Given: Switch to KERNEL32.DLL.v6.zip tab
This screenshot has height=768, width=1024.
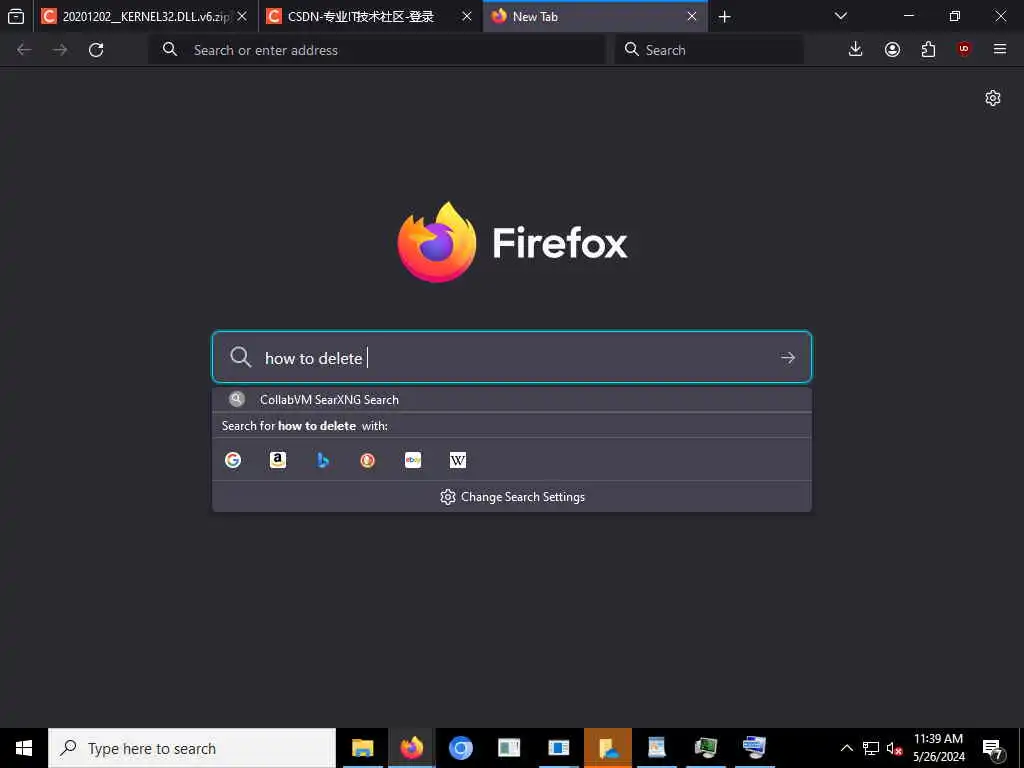Looking at the screenshot, I should (x=146, y=16).
